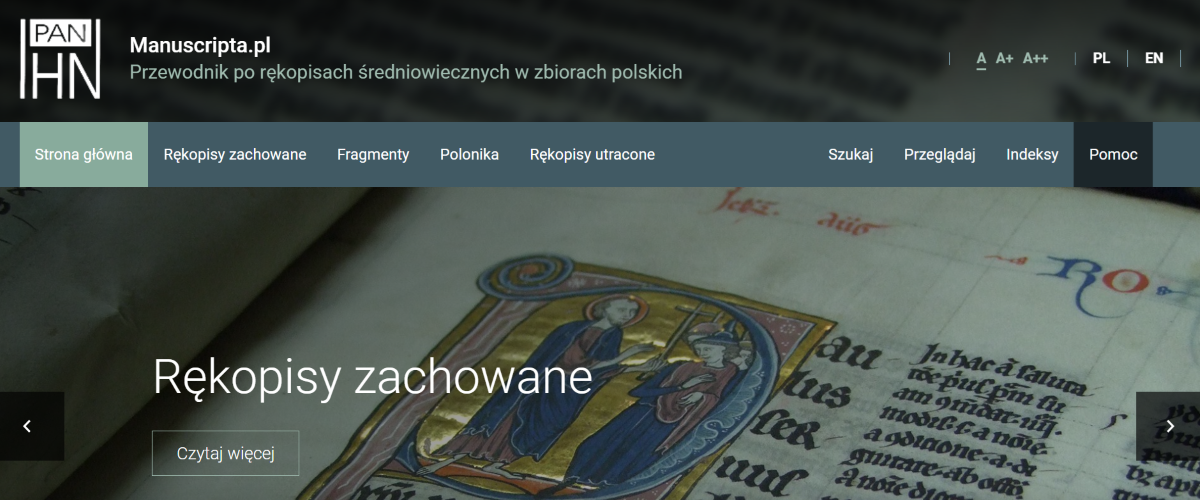Viewport: 1200px width, 500px height.
Task: Open the Rękopisy utracone menu item
Action: coord(592,154)
